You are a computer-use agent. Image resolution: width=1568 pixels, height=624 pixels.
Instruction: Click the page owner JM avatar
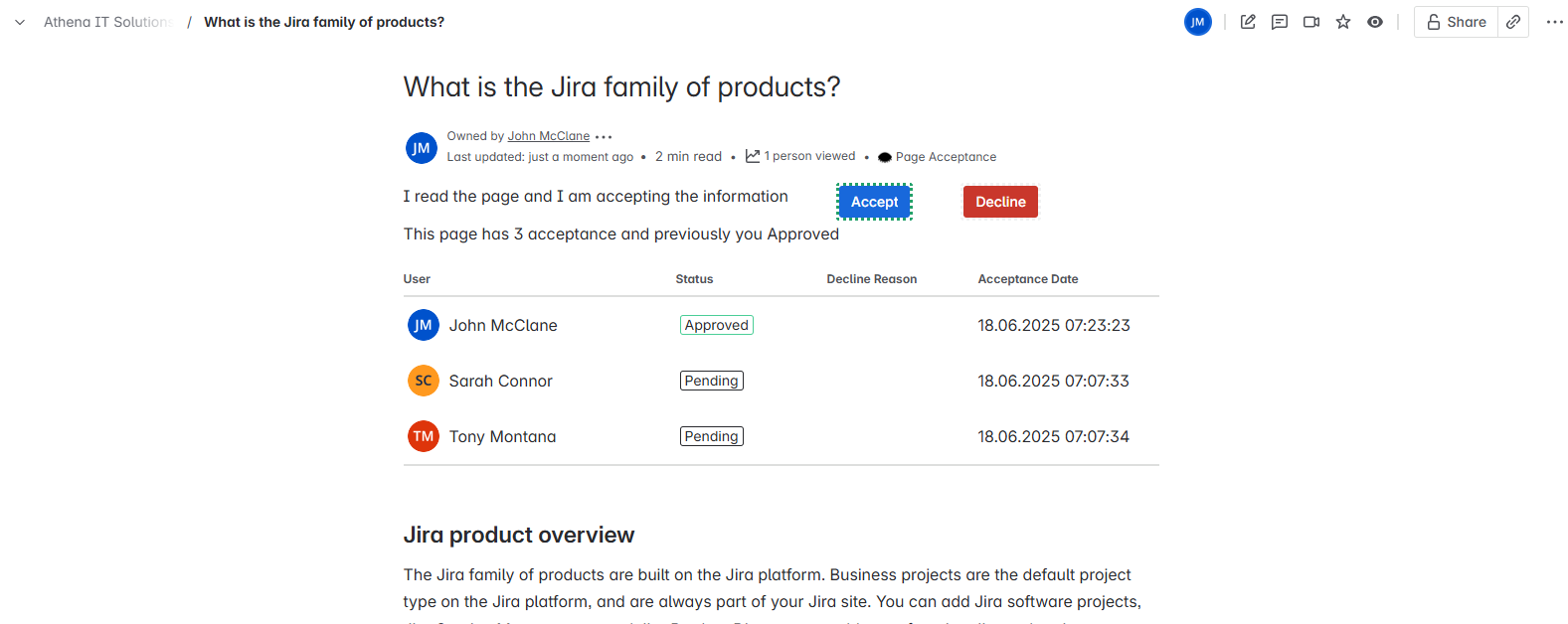pos(422,148)
